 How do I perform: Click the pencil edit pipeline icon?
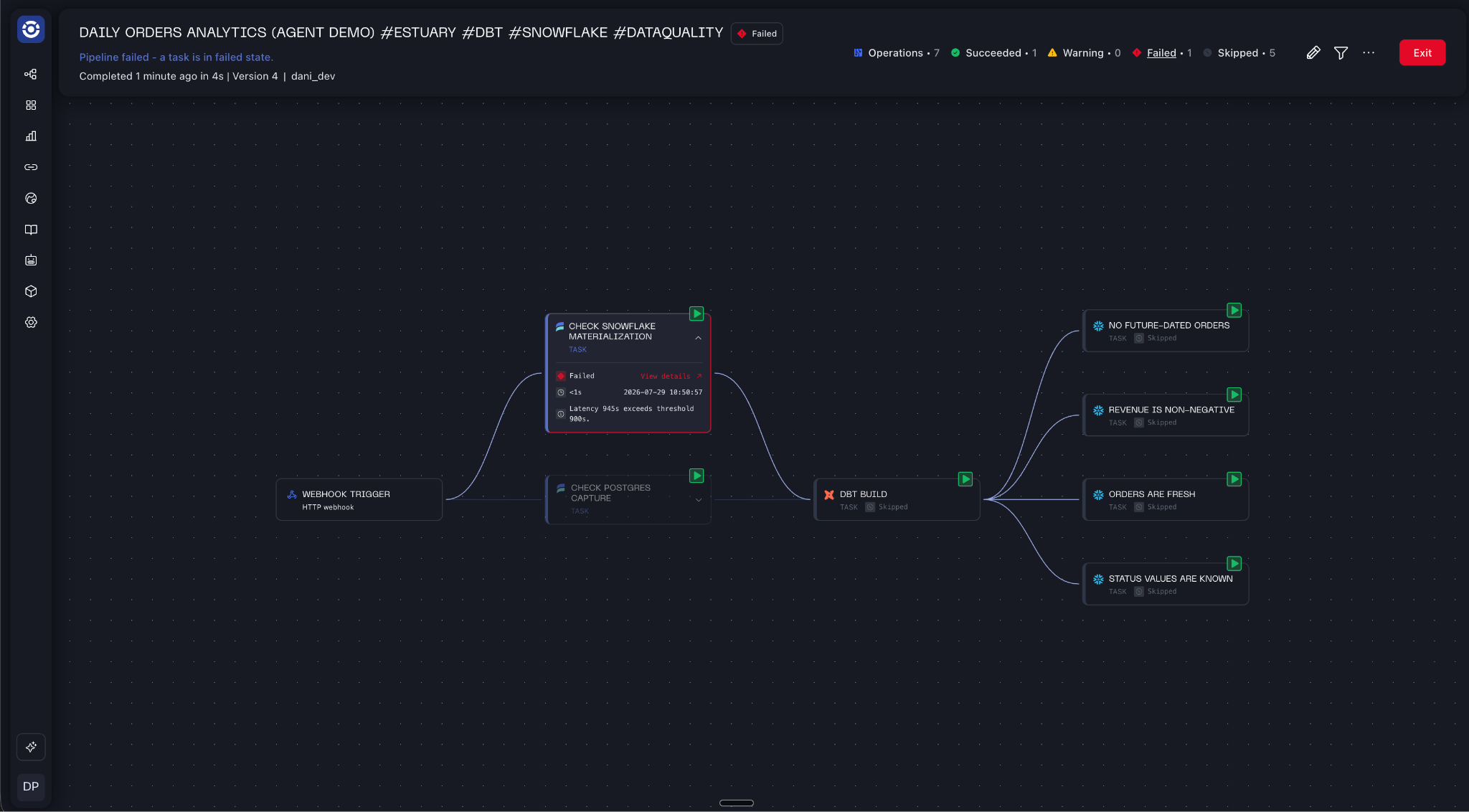click(1313, 53)
